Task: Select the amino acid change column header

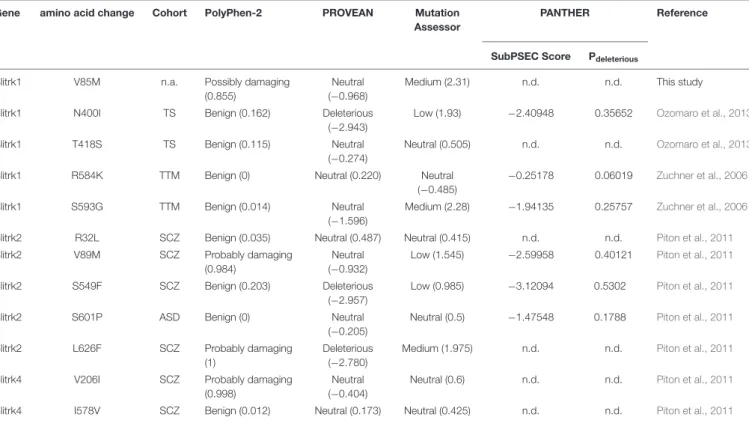Action: (x=87, y=13)
